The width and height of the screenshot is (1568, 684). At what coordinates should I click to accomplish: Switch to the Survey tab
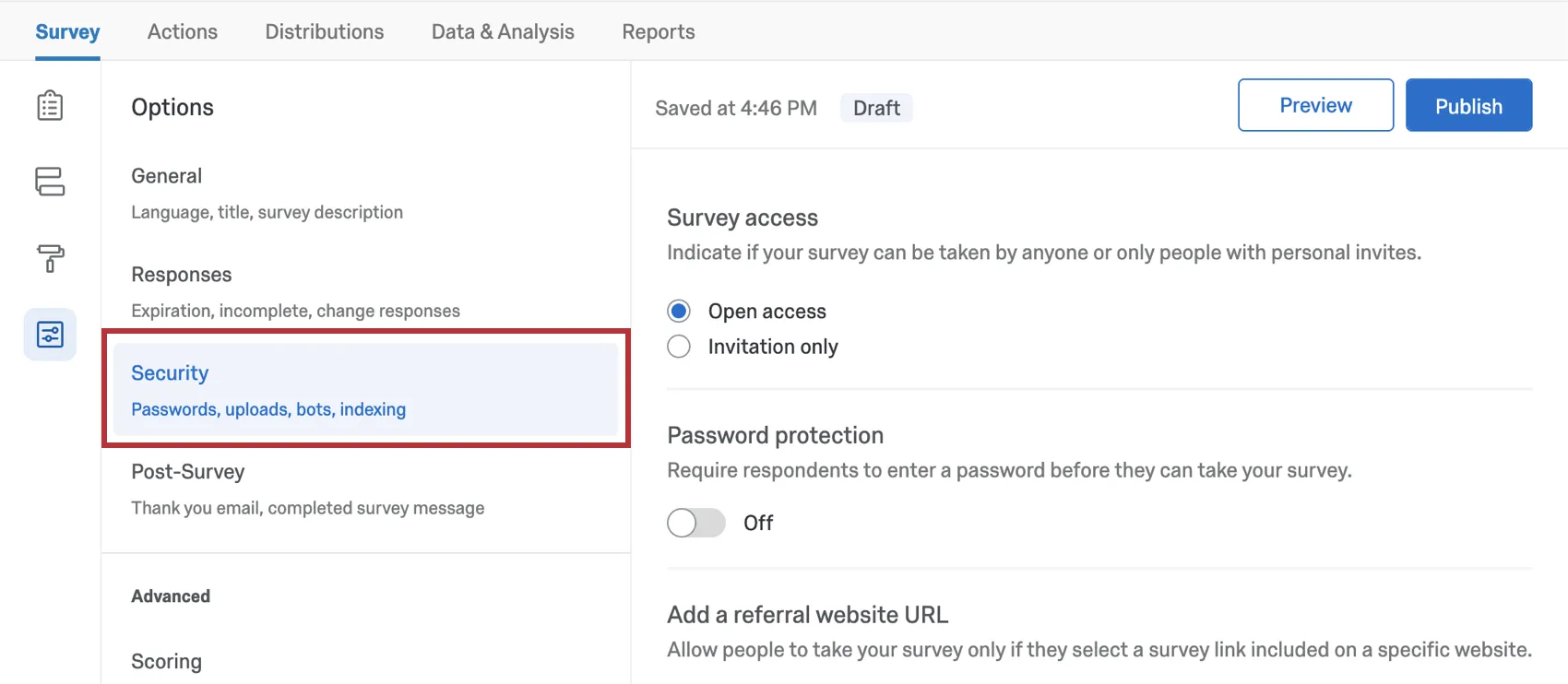pos(67,30)
